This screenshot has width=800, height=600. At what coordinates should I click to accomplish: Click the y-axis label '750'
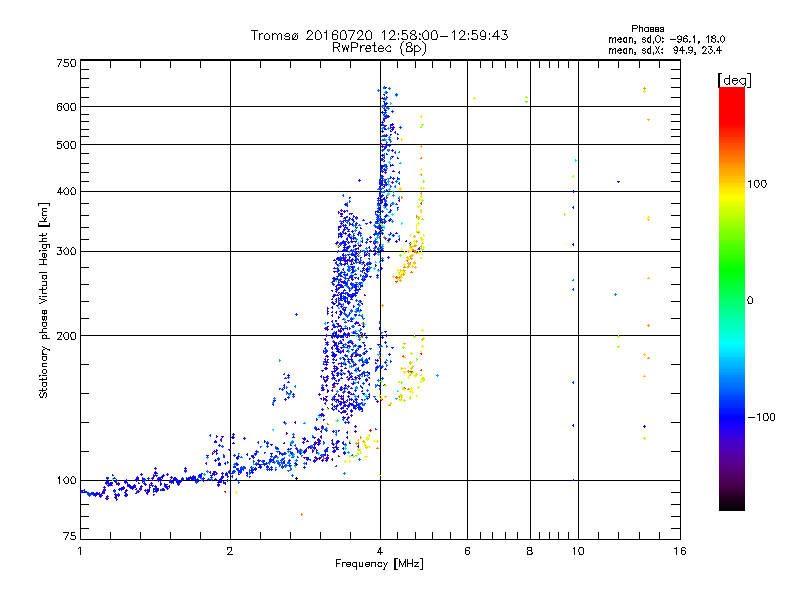(x=66, y=63)
